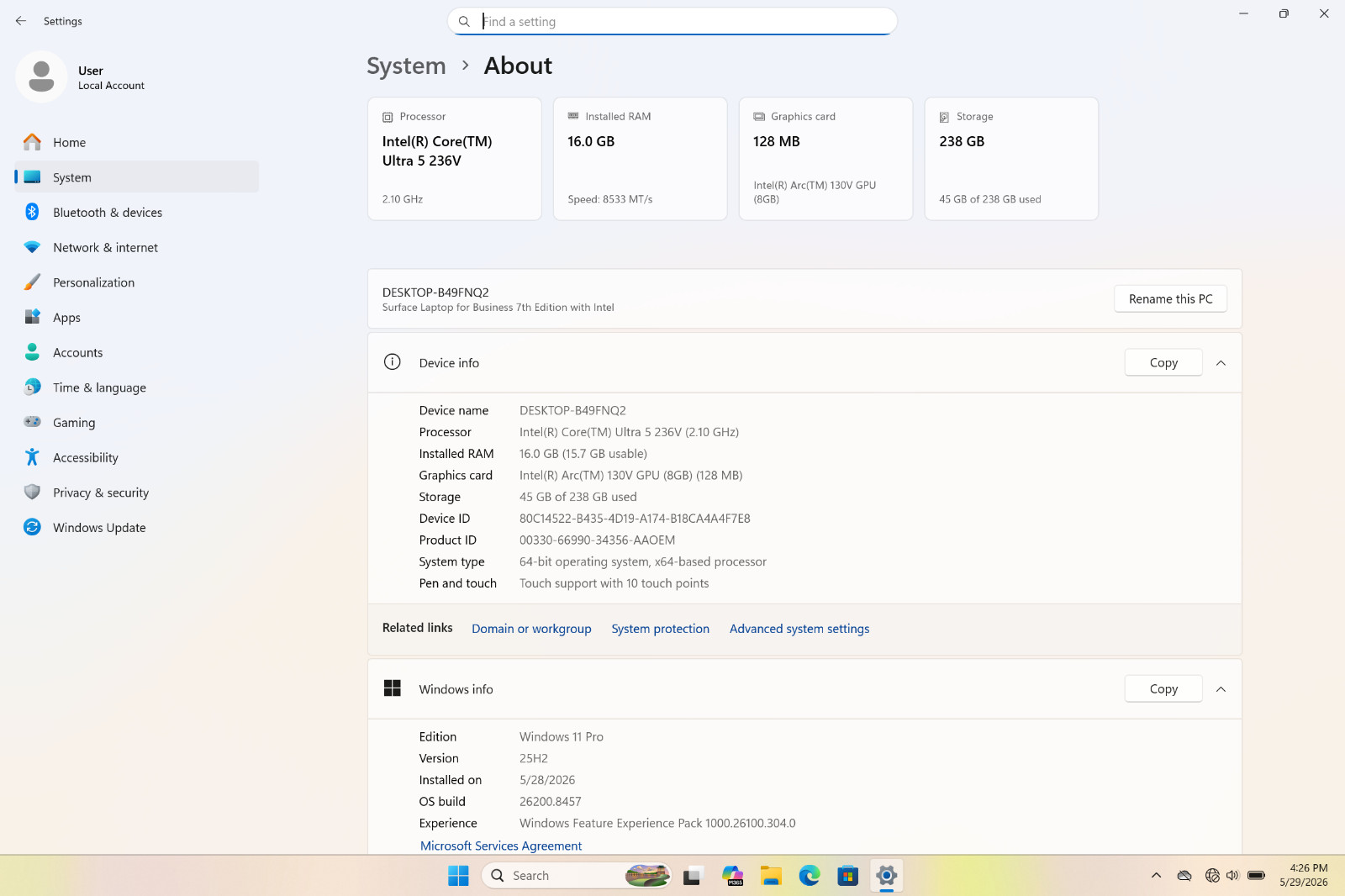Click the Processor chip icon on the card
This screenshot has height=896, width=1345.
[x=388, y=117]
